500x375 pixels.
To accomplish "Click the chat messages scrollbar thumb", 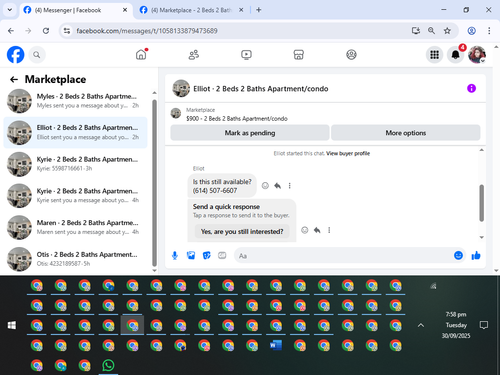I will (x=482, y=203).
